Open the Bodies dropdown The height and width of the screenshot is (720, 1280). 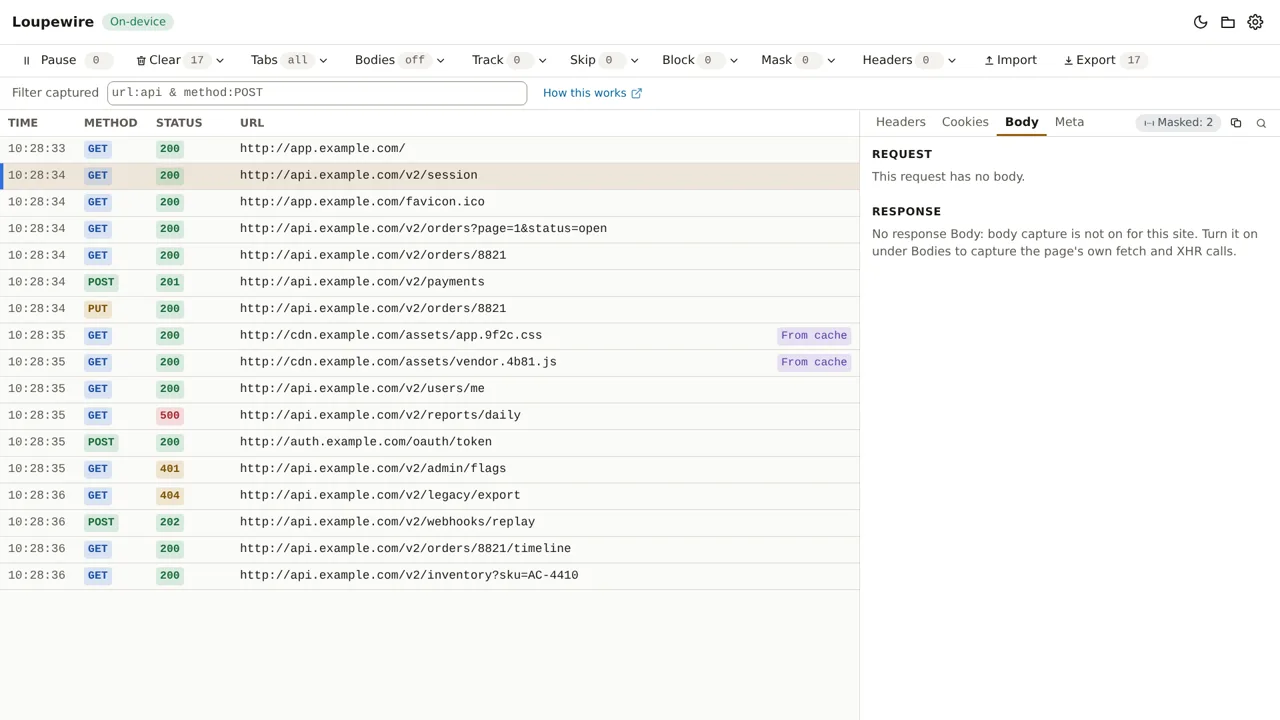click(399, 60)
